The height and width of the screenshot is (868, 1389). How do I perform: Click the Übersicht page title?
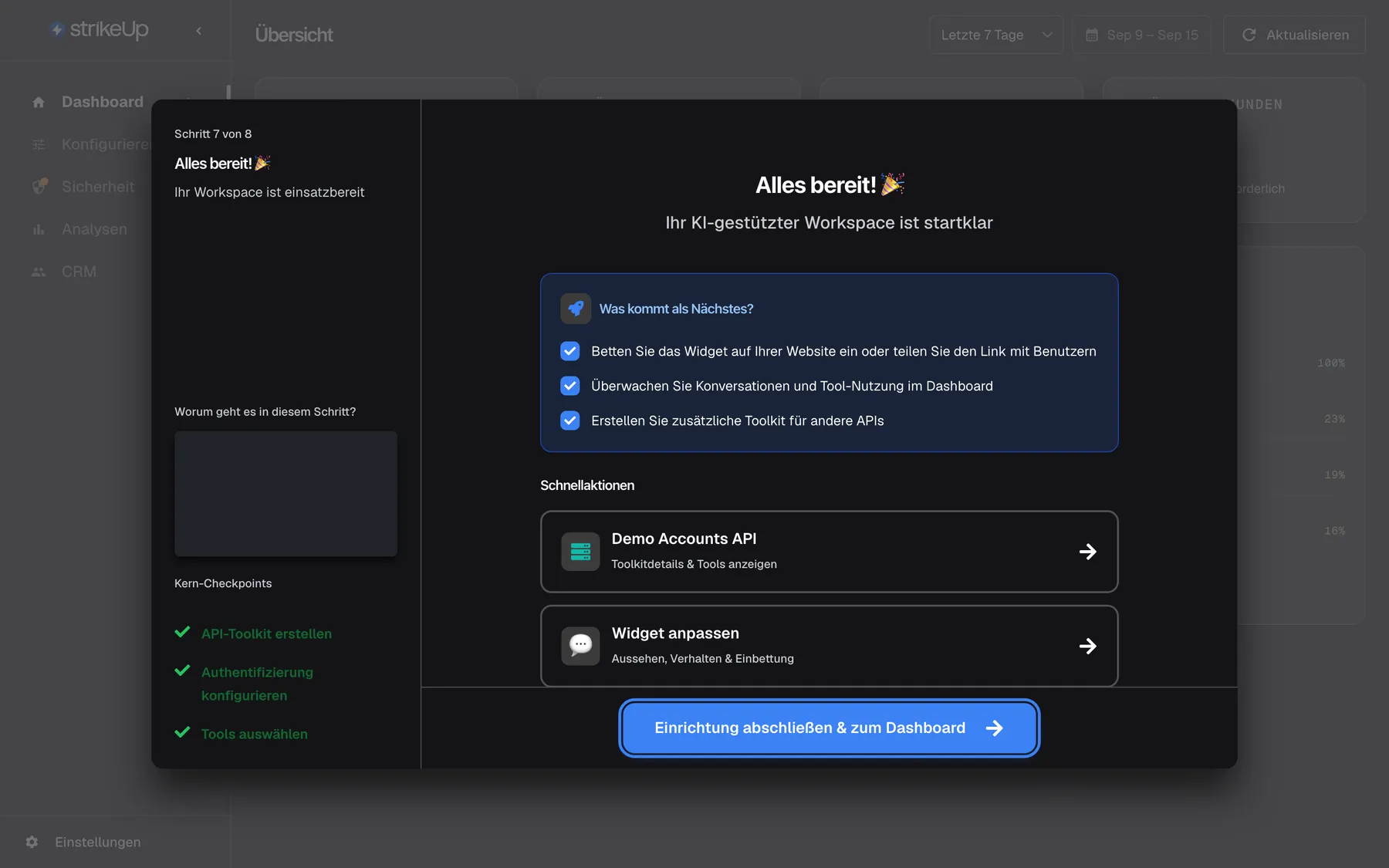[x=294, y=35]
